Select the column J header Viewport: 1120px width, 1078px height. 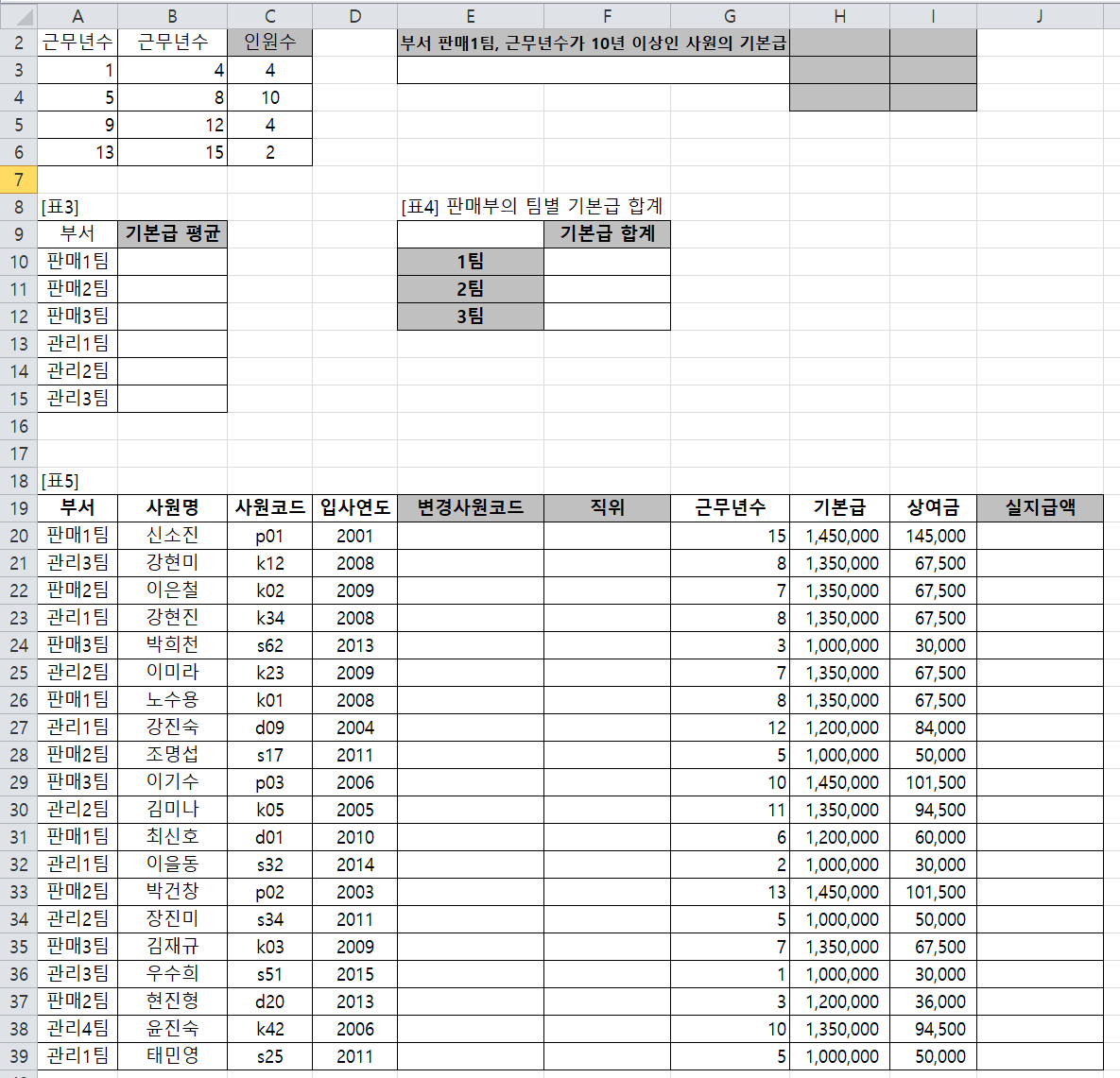point(1039,15)
